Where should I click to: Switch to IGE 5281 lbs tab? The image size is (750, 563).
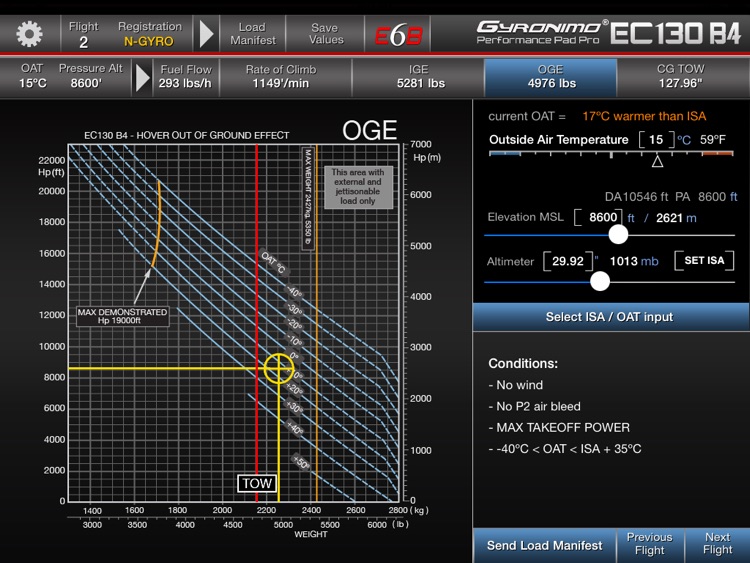pos(419,77)
